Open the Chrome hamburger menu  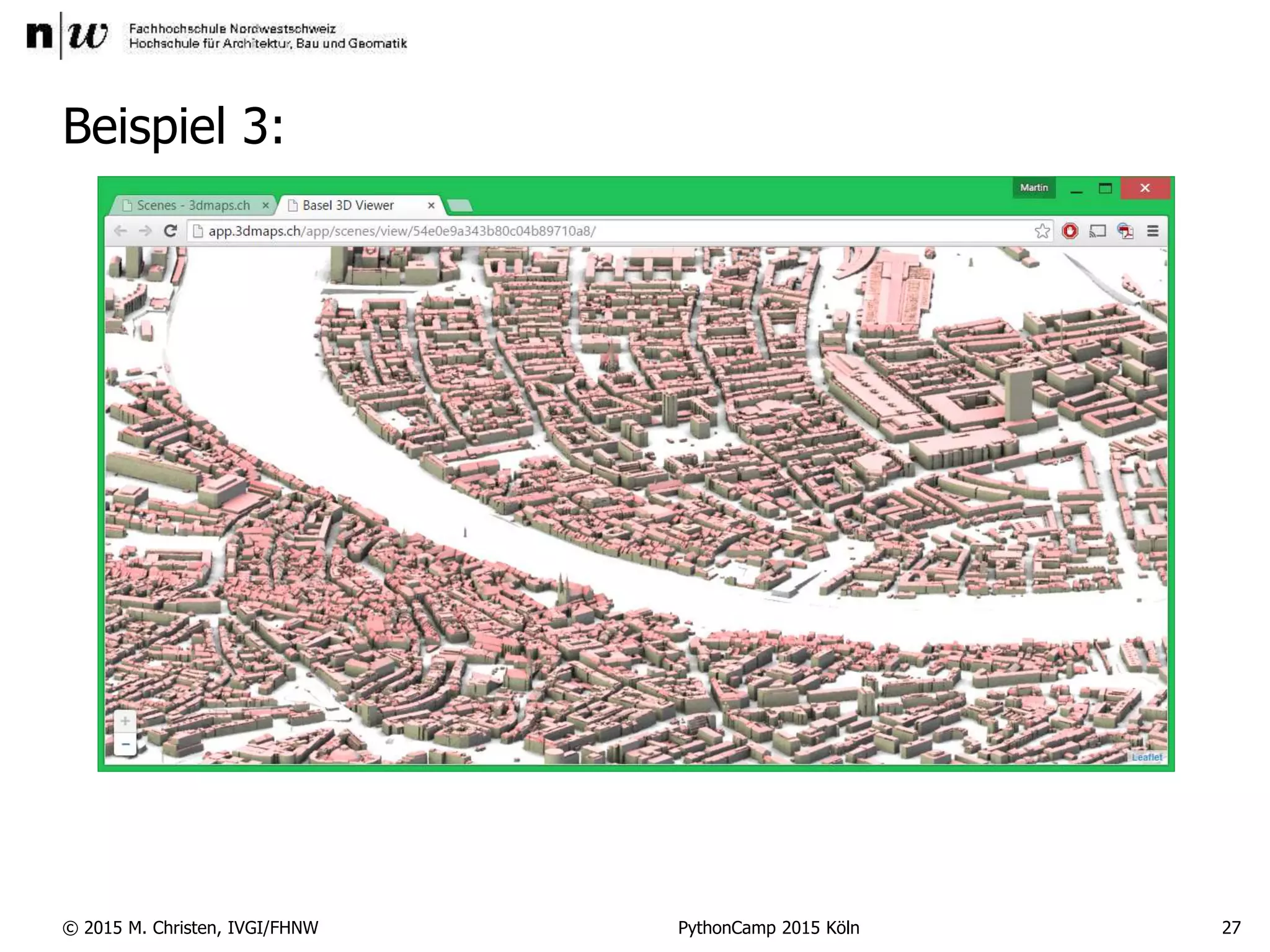(1153, 231)
